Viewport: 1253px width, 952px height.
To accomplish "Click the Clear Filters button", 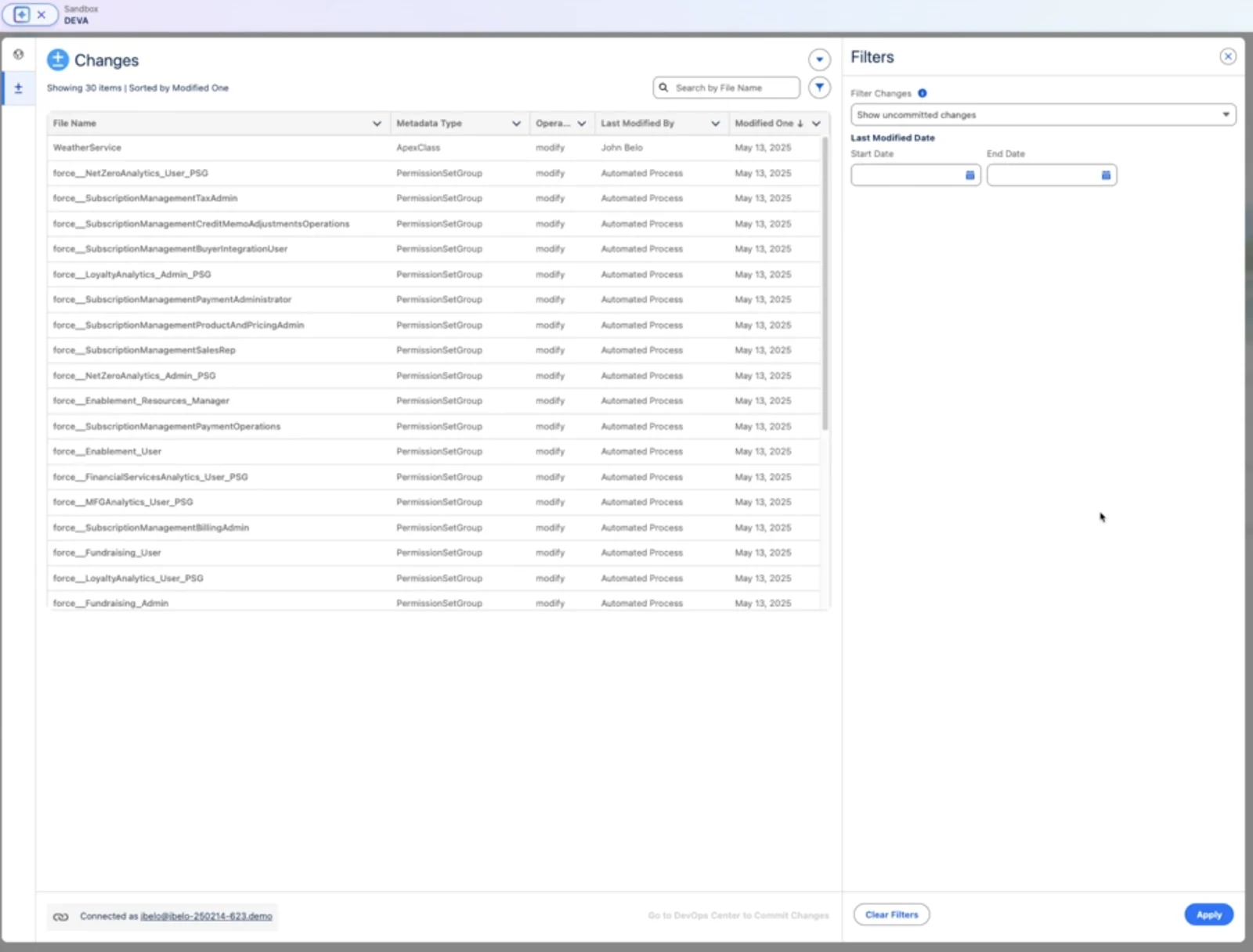I will click(x=891, y=914).
